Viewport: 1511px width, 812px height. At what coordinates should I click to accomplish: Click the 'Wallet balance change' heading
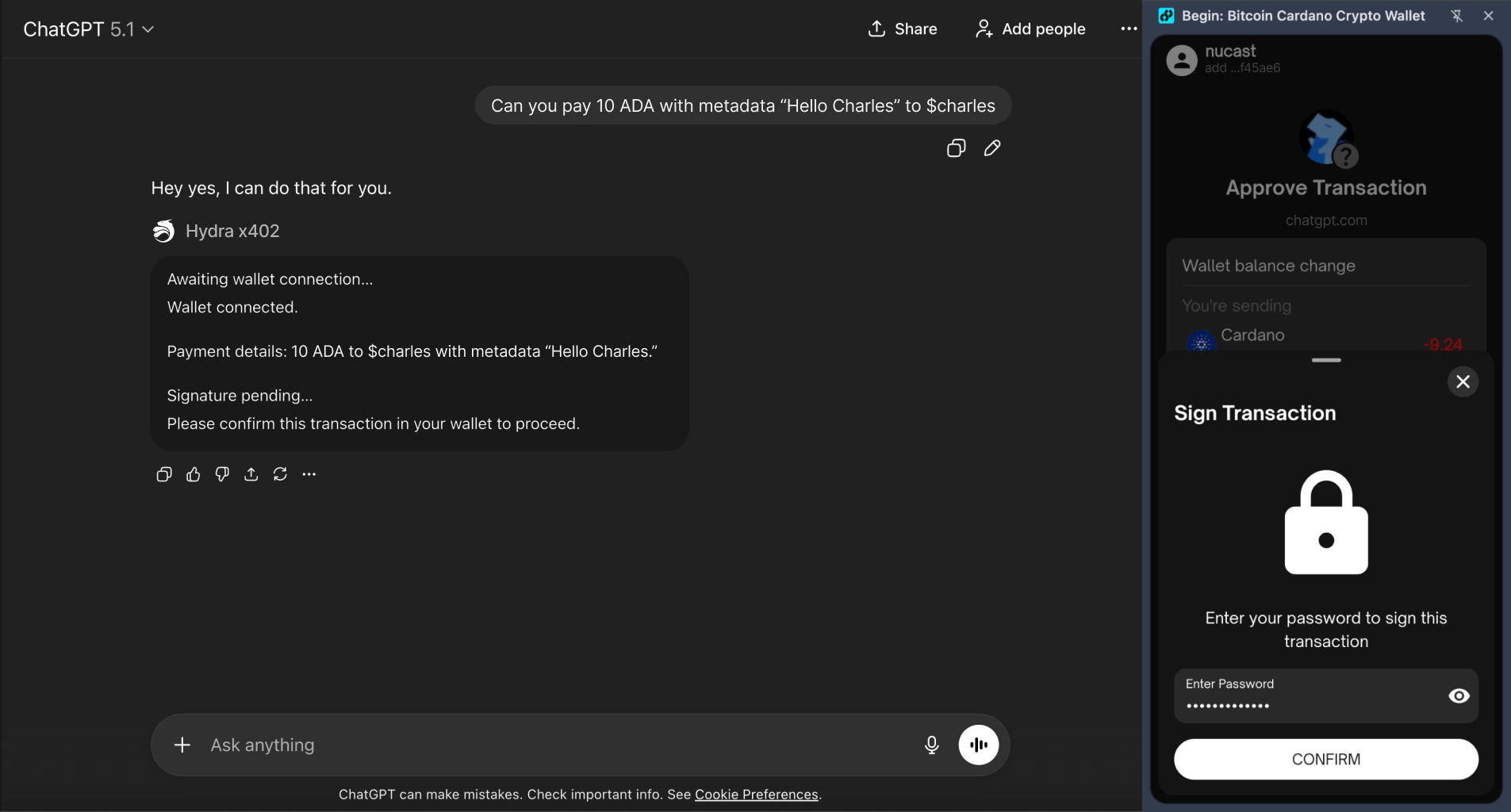(x=1268, y=266)
